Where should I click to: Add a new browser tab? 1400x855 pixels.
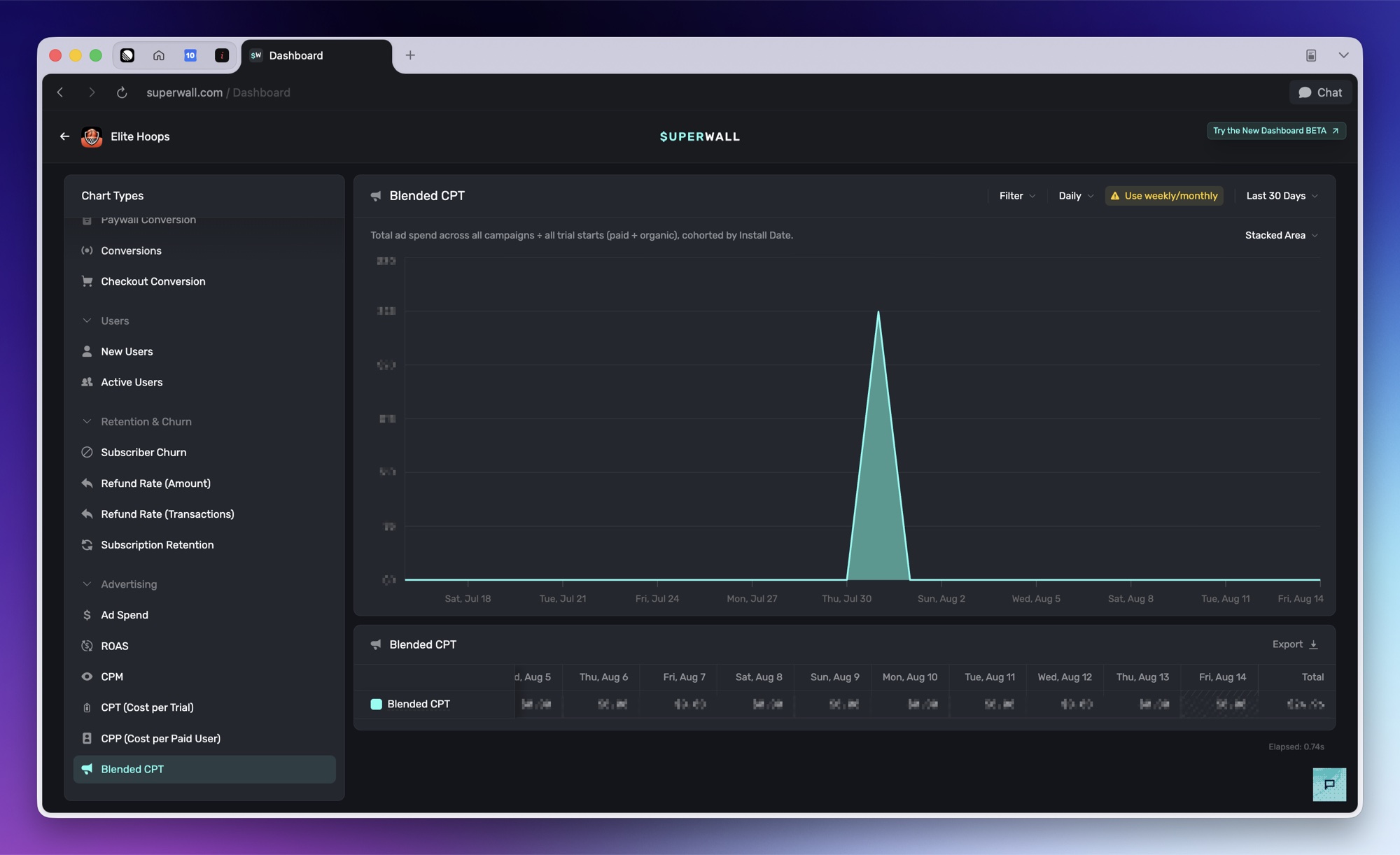[x=410, y=55]
